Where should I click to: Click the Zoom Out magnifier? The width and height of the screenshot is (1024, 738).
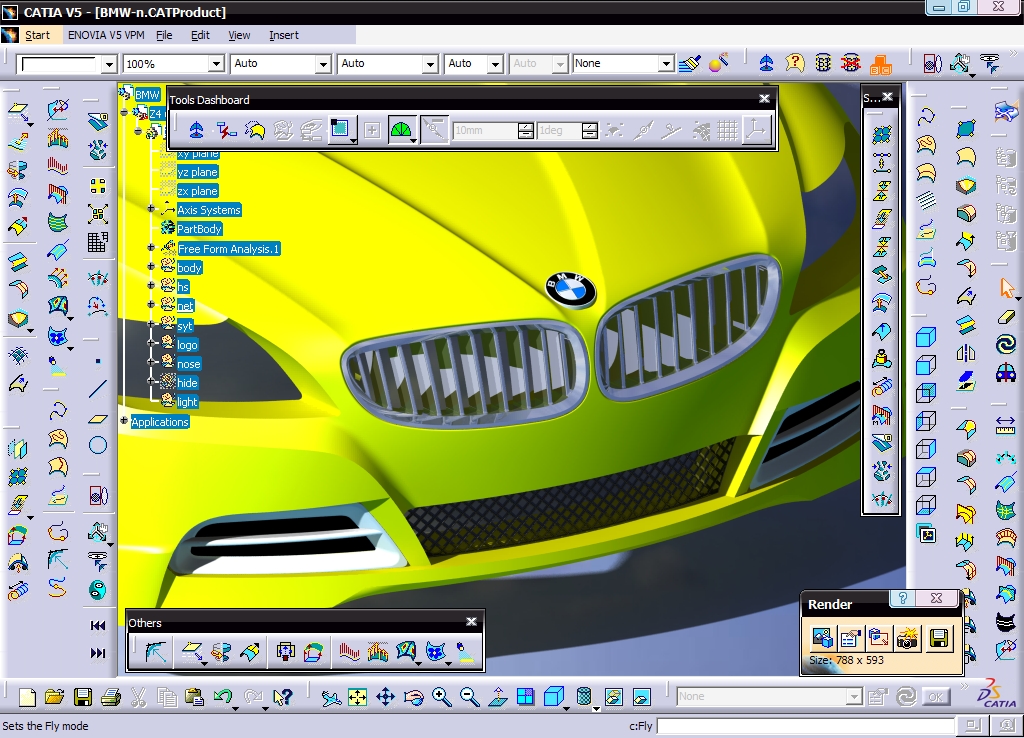(470, 697)
